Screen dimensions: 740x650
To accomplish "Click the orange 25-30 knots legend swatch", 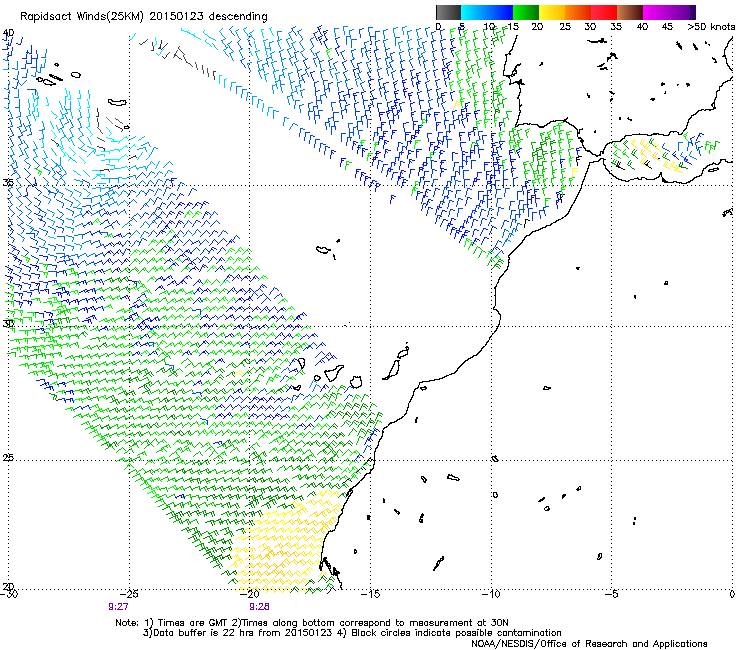I will [578, 12].
